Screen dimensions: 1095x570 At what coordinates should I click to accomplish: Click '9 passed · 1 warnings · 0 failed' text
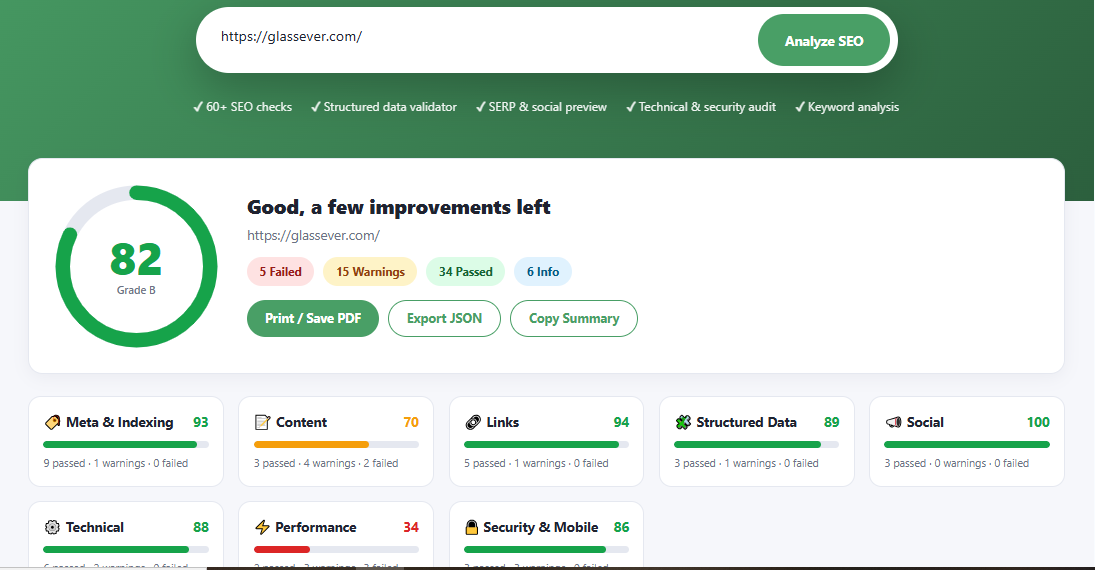pos(116,463)
